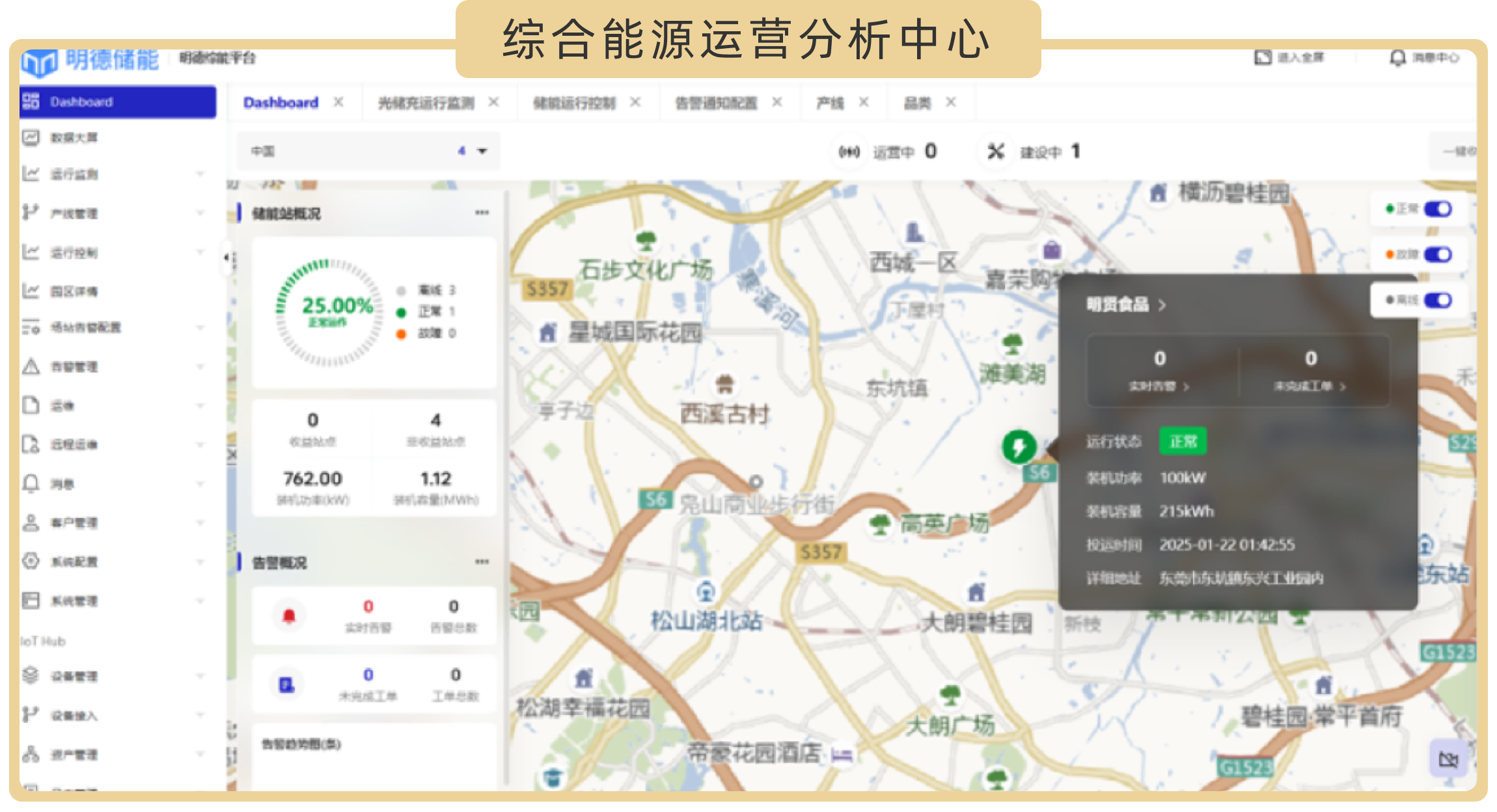Expand the 告警管理 submenu chevron
1497x812 pixels.
click(200, 366)
